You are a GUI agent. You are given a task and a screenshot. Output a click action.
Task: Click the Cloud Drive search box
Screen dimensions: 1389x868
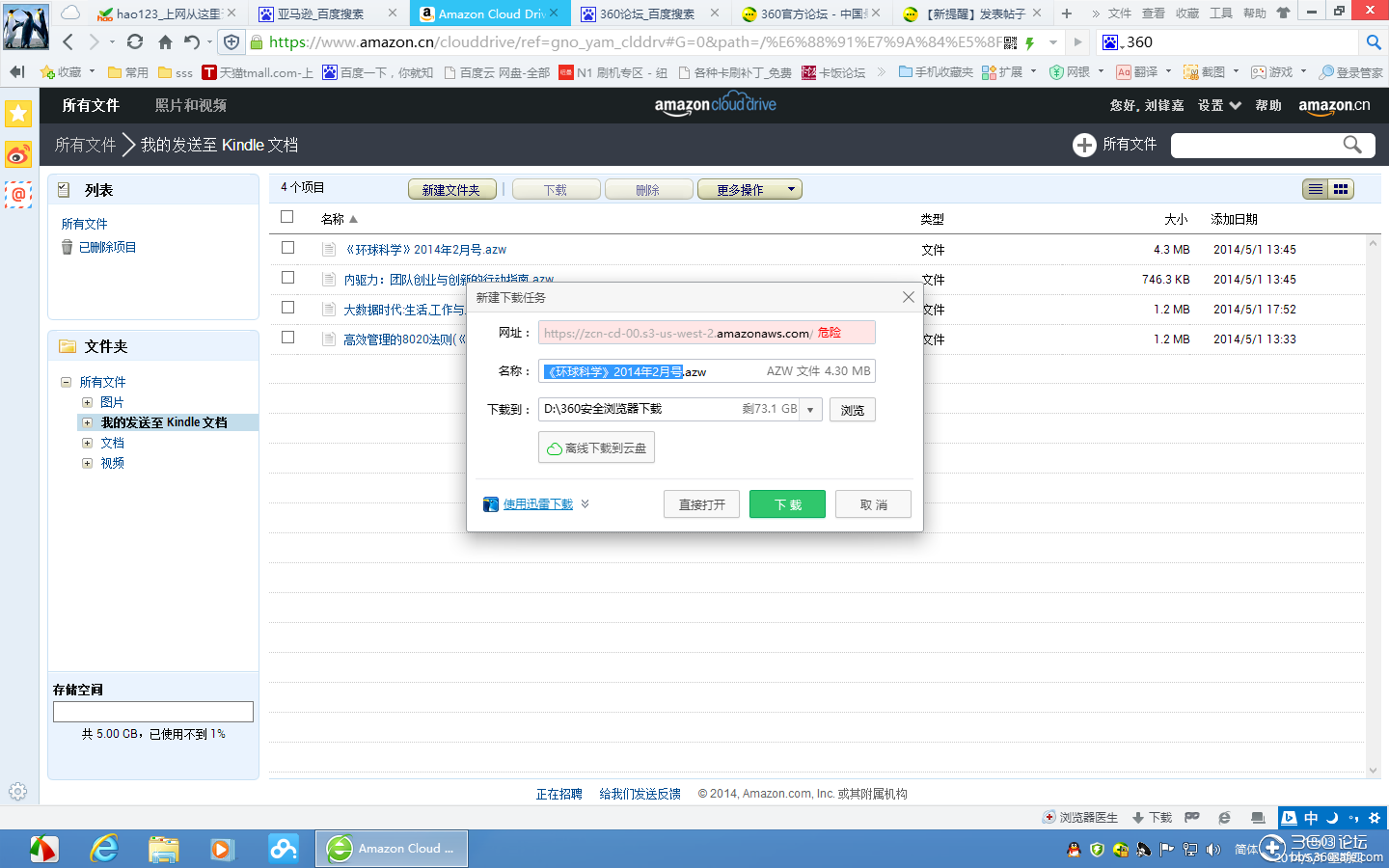[x=1273, y=145]
